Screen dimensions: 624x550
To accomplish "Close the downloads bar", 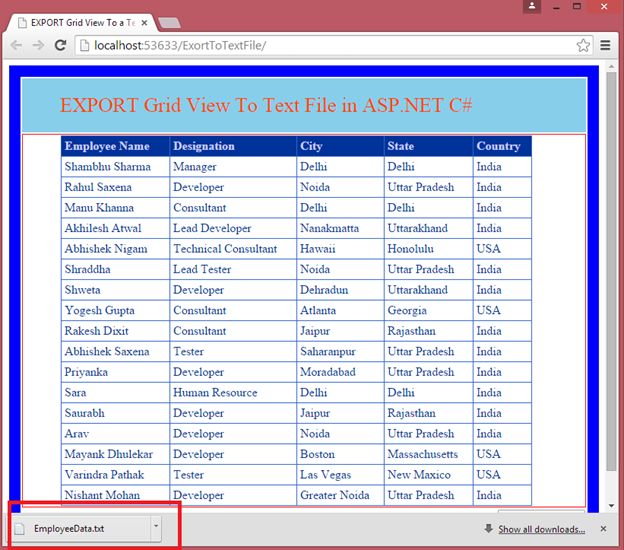I will click(603, 529).
